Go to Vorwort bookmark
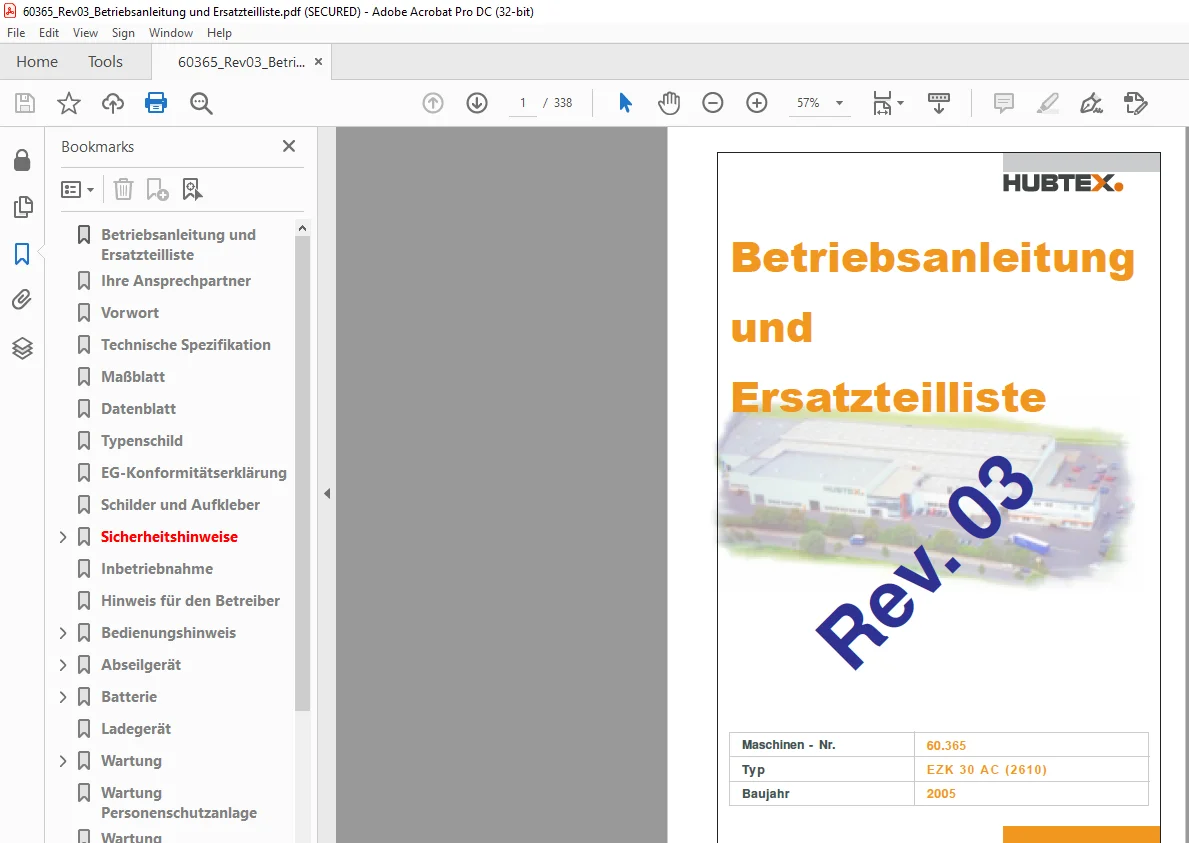The width and height of the screenshot is (1189, 843). coord(130,312)
